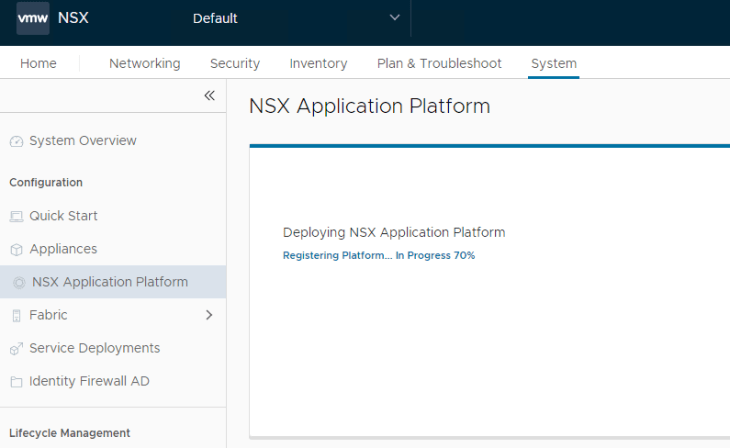The image size is (730, 448).
Task: Switch to the Networking tab
Action: pyautogui.click(x=145, y=63)
